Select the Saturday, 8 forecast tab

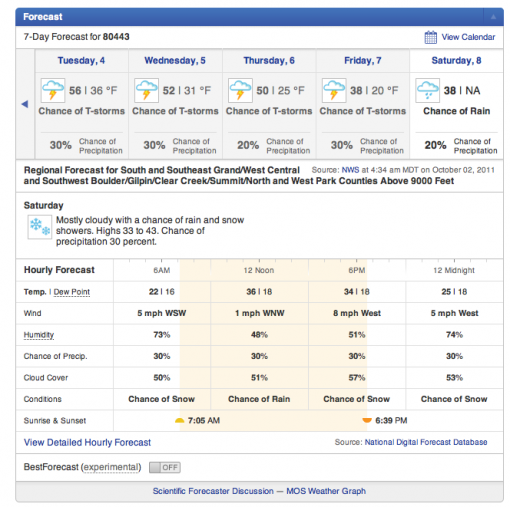point(456,60)
